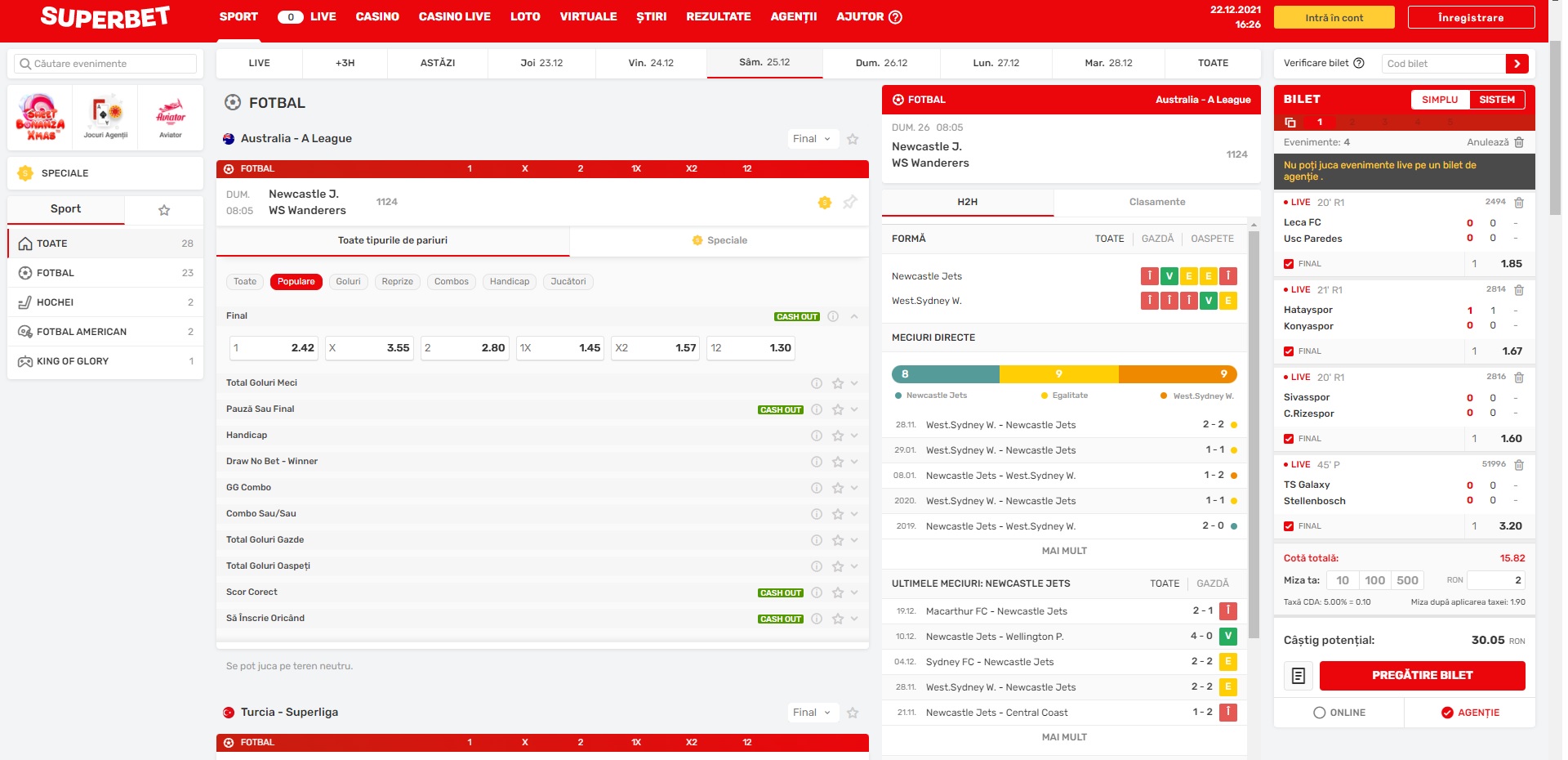The height and width of the screenshot is (760, 1568).
Task: Open the Speciale coin section
Action: (105, 173)
